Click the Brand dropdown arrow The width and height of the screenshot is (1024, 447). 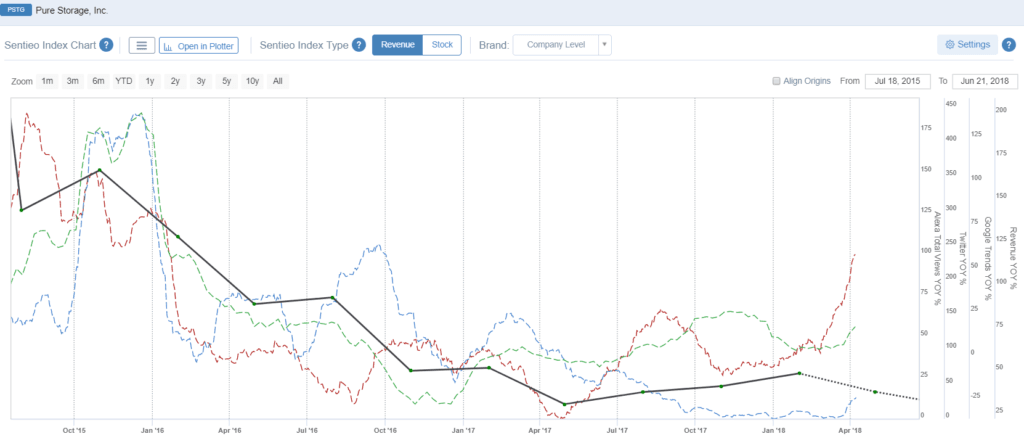click(604, 45)
